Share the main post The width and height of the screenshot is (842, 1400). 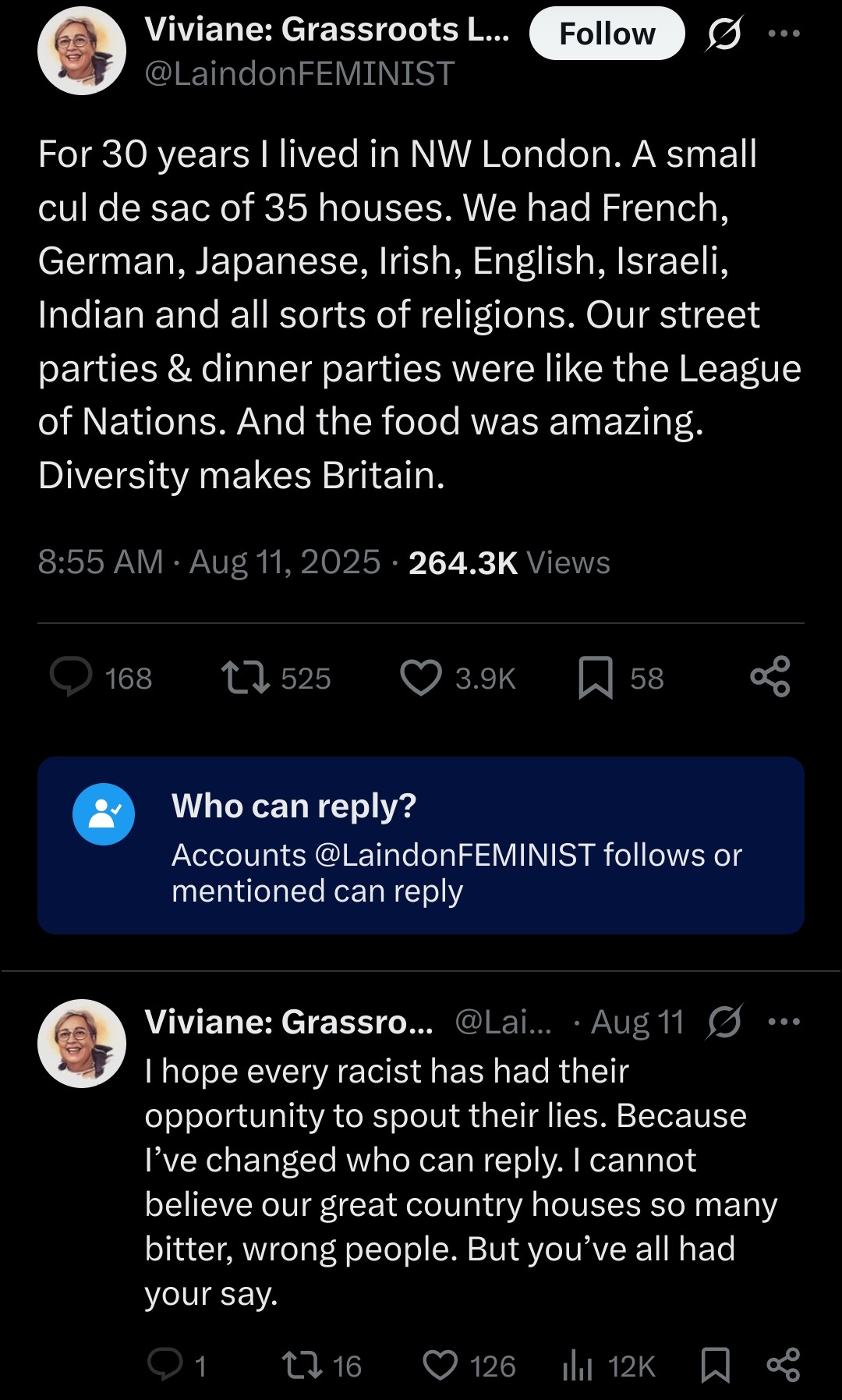click(770, 677)
